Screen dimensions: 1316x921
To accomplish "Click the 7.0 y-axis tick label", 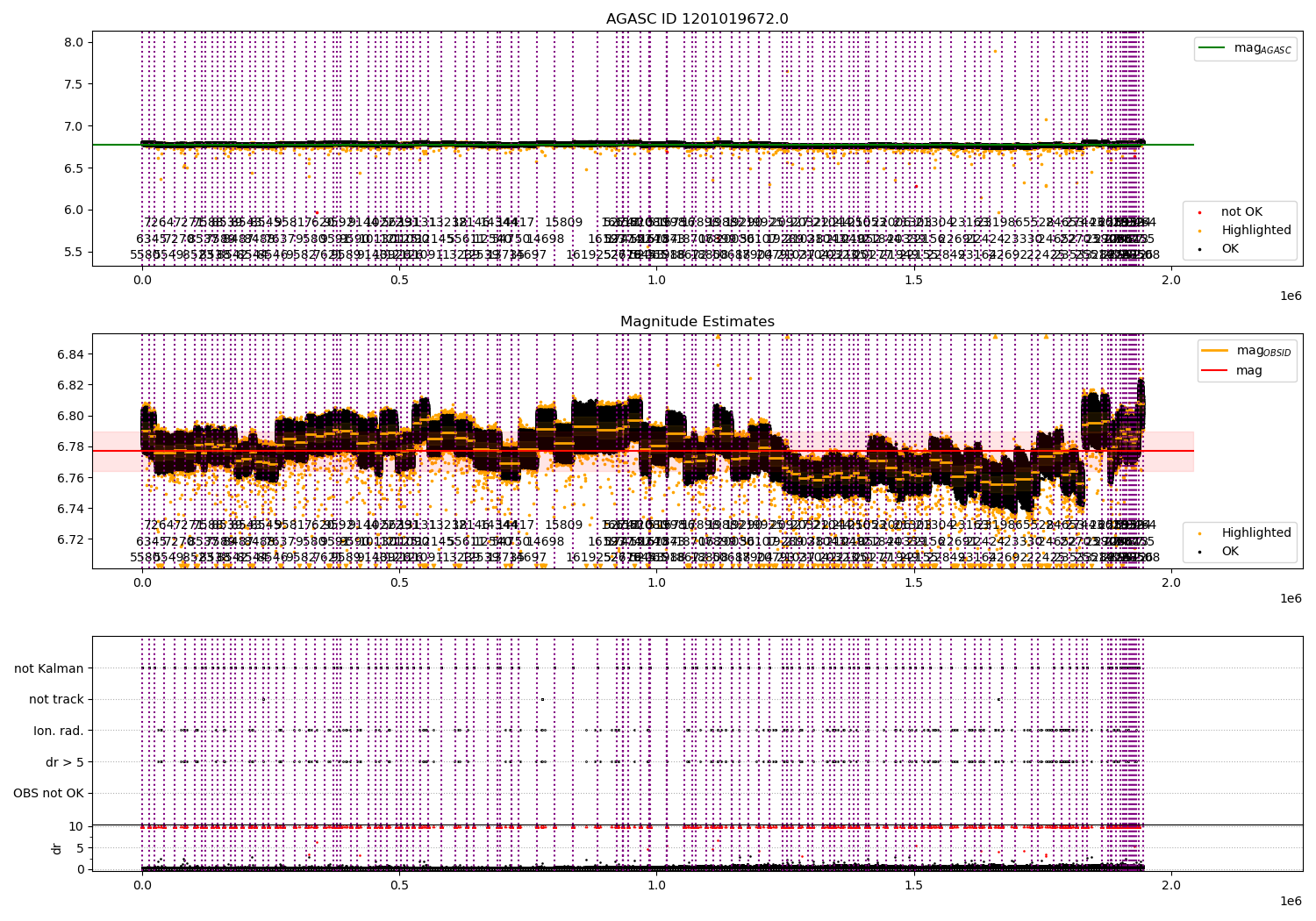I will [x=75, y=126].
